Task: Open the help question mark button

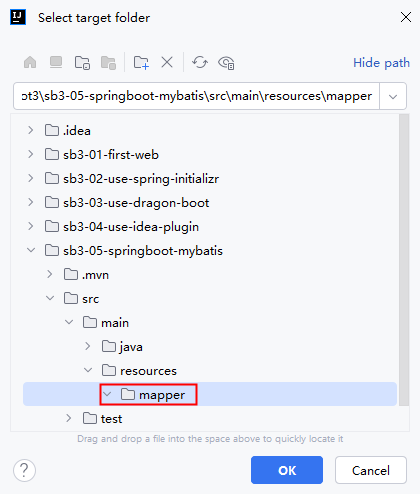Action: [24, 470]
